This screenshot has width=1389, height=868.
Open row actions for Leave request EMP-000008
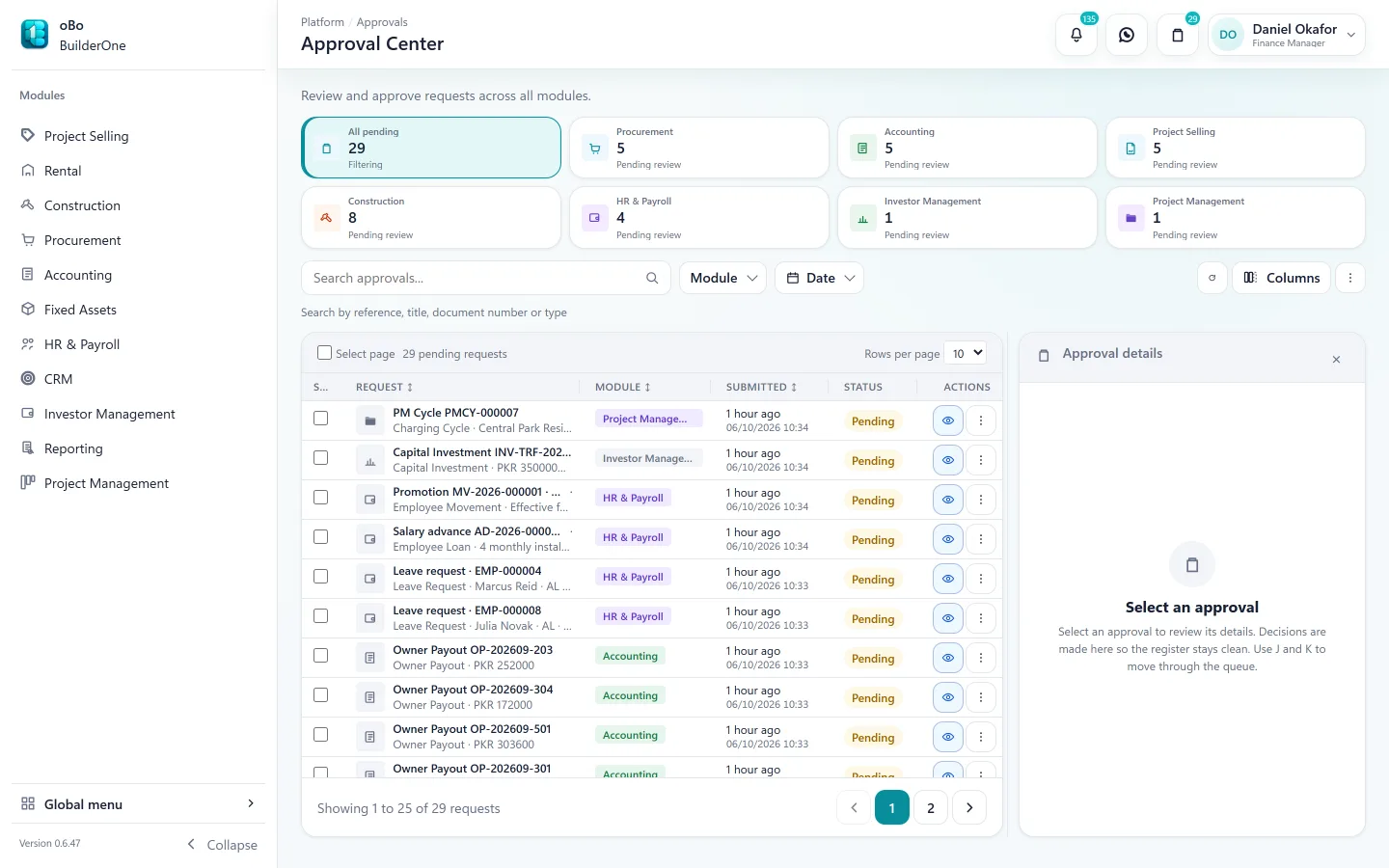(x=981, y=618)
